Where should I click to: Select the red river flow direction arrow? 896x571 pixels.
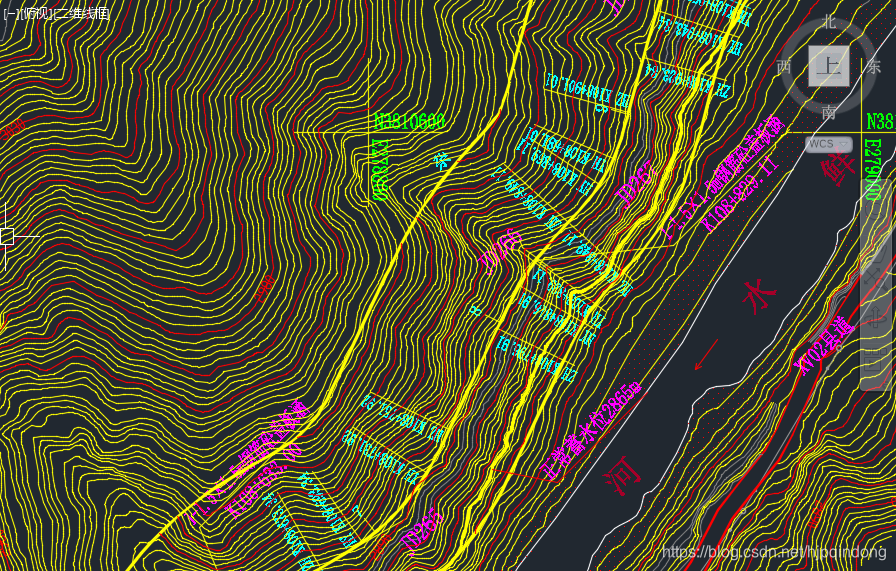click(706, 354)
